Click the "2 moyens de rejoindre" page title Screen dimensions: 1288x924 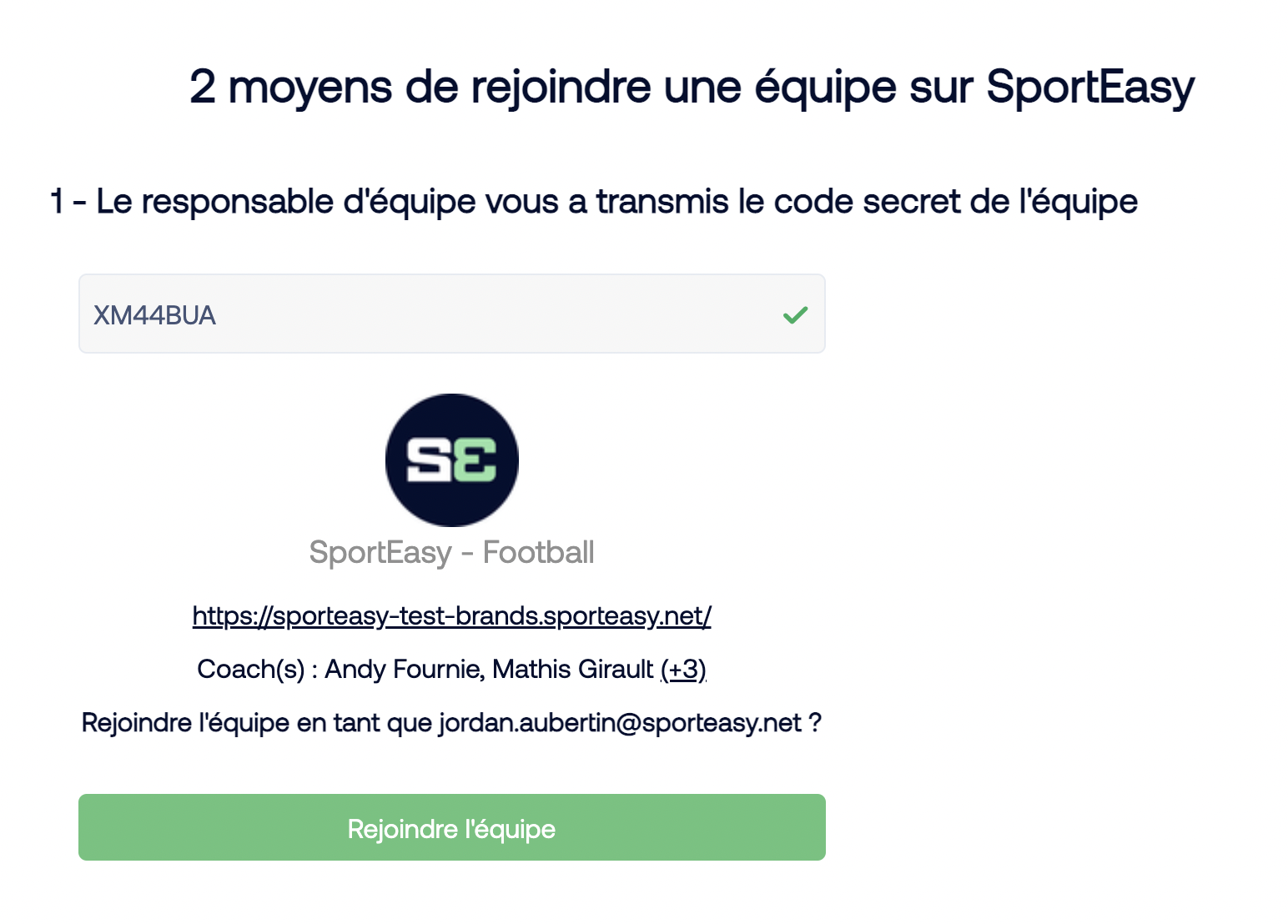420,87
